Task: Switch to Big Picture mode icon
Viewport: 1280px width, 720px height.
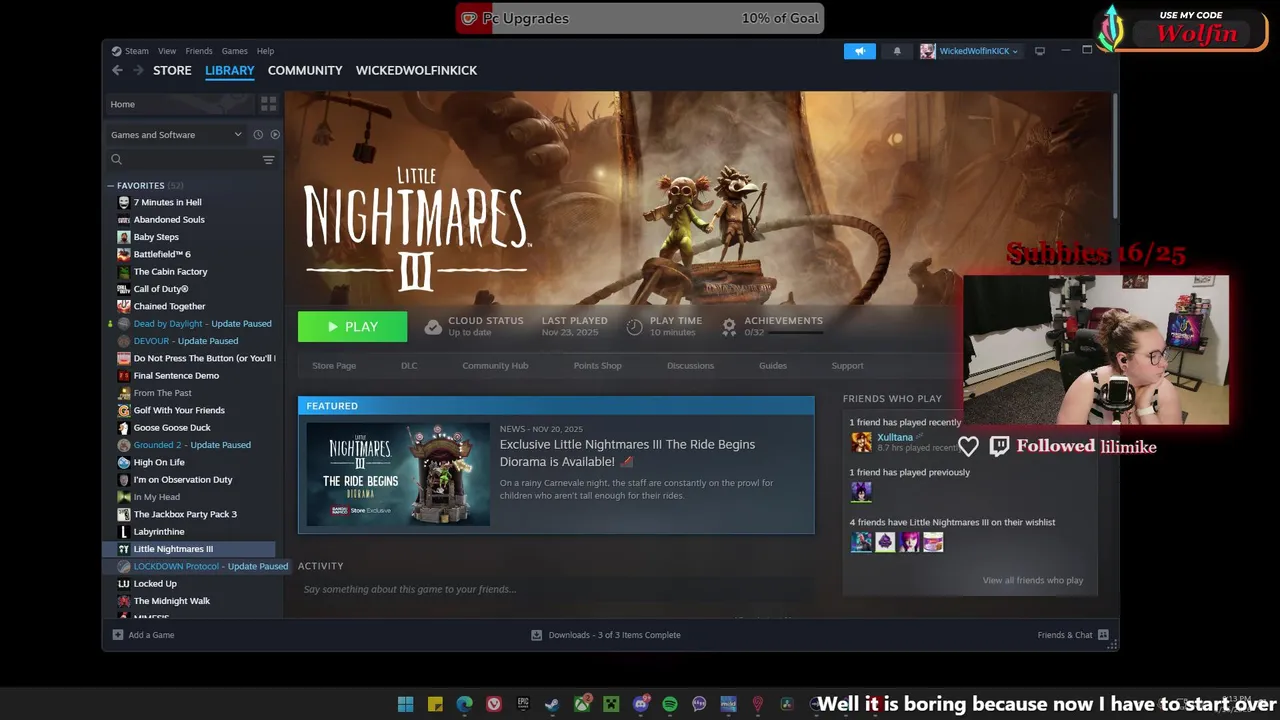Action: click(x=1040, y=51)
